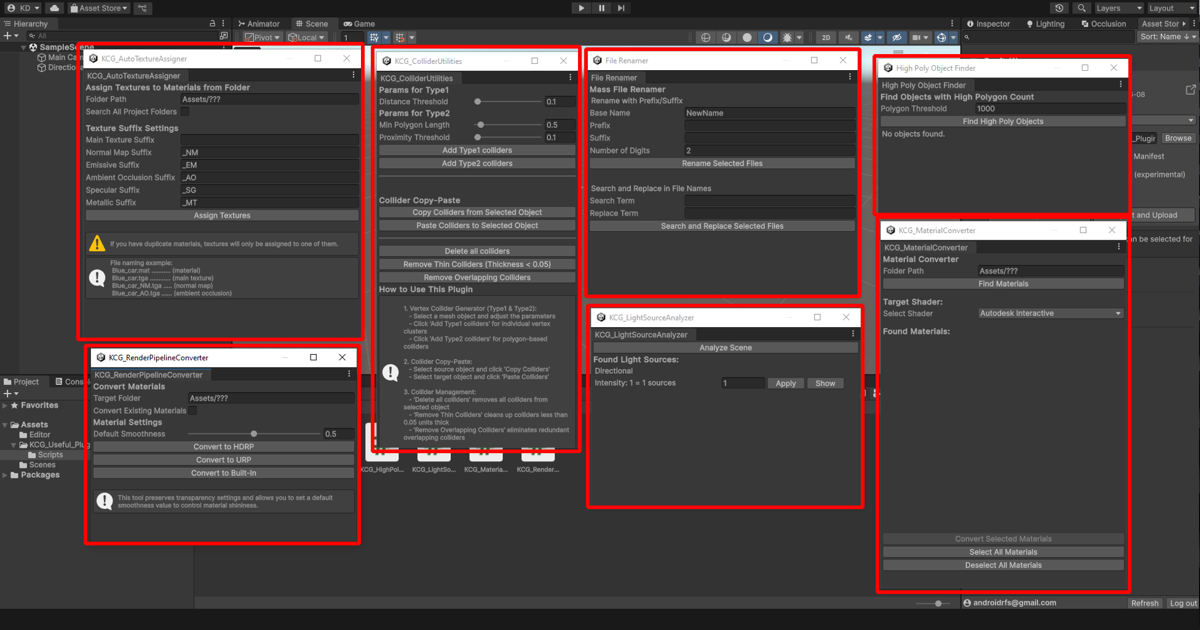1200x630 pixels.
Task: Click the Step frame button
Action: (622, 8)
